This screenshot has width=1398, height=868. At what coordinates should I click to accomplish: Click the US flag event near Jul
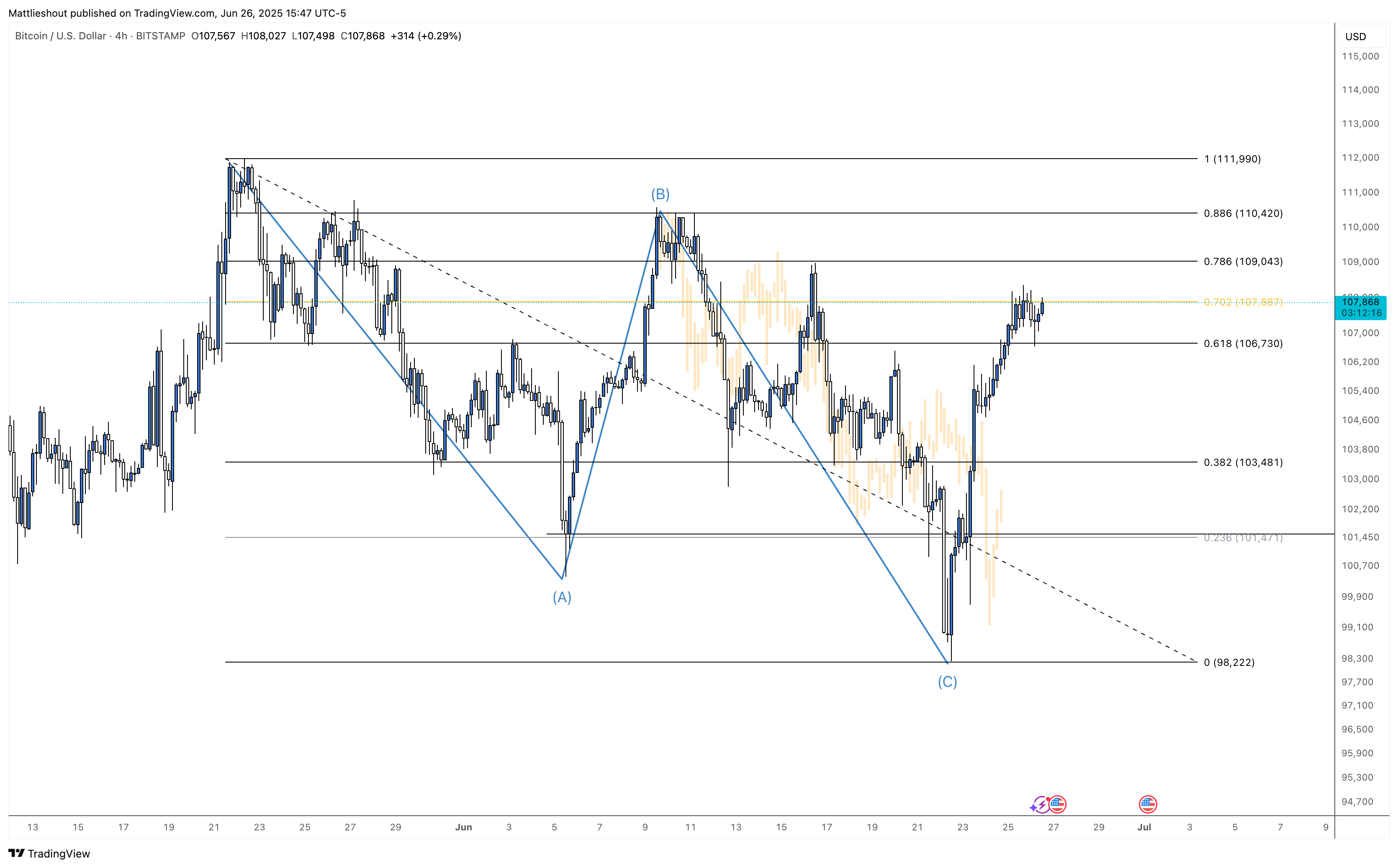point(1148,805)
